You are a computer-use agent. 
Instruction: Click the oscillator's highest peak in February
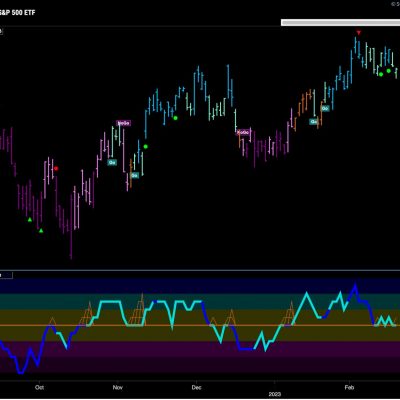pos(355,285)
